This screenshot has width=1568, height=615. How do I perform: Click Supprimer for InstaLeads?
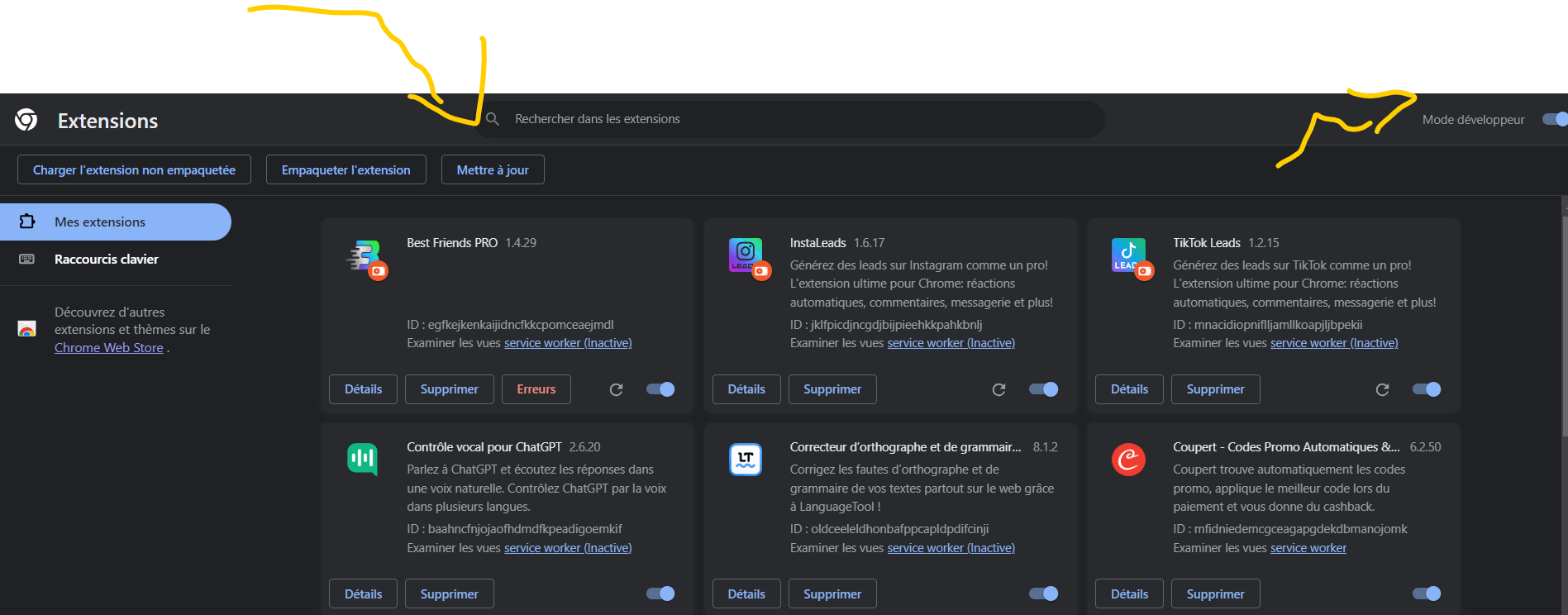click(x=832, y=389)
